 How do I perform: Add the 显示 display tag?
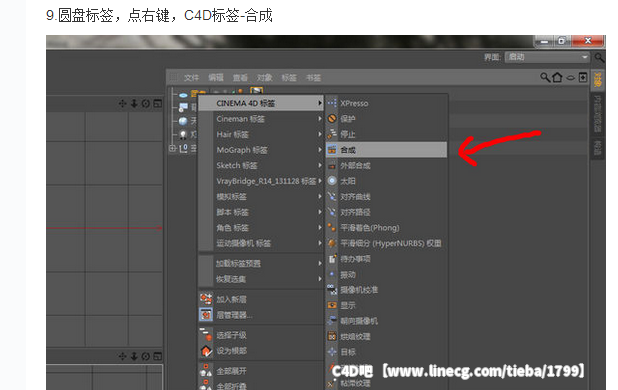pos(386,305)
